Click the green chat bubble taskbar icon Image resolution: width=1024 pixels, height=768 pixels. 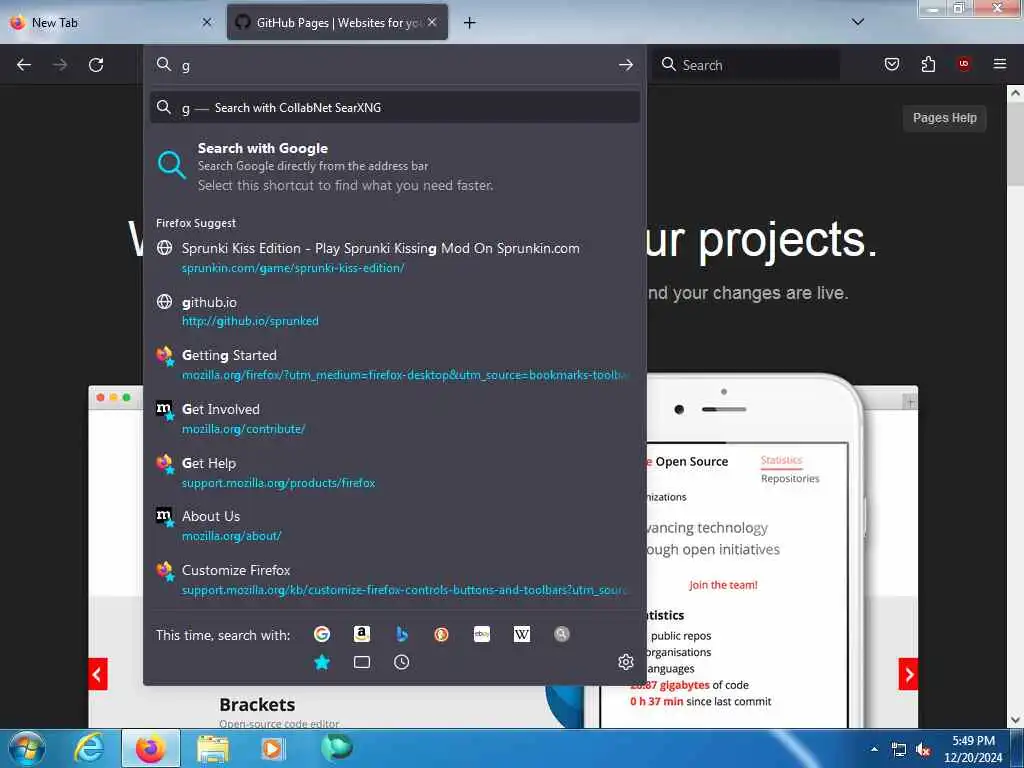coord(336,748)
